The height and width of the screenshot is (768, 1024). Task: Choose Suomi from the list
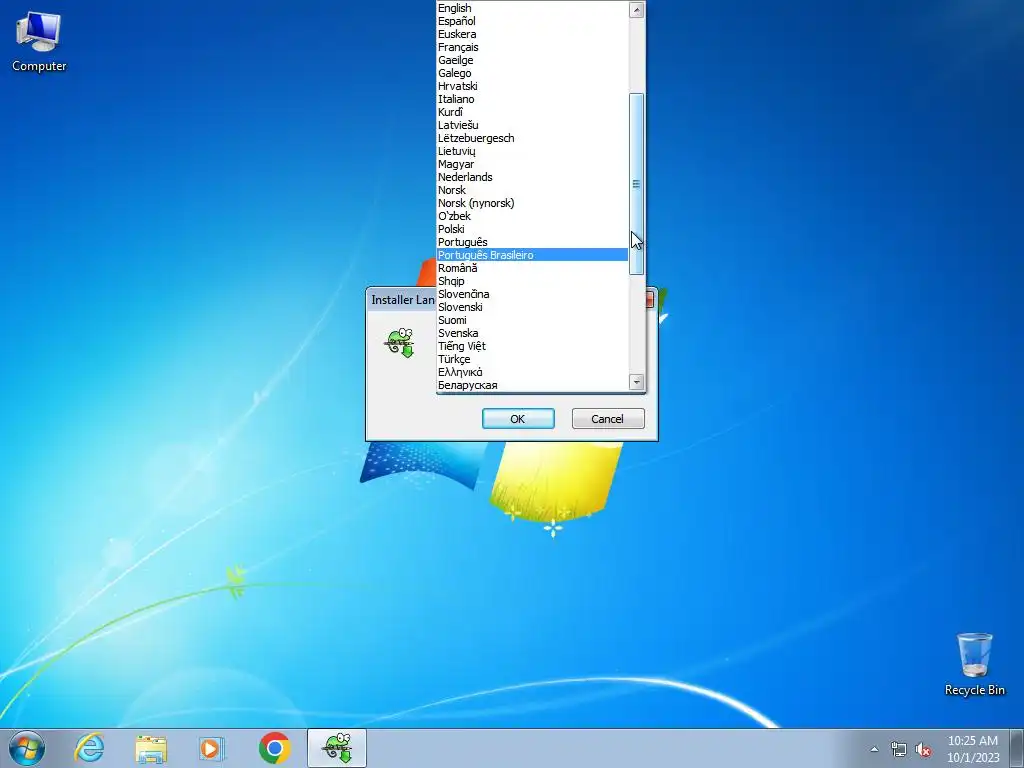pos(532,320)
